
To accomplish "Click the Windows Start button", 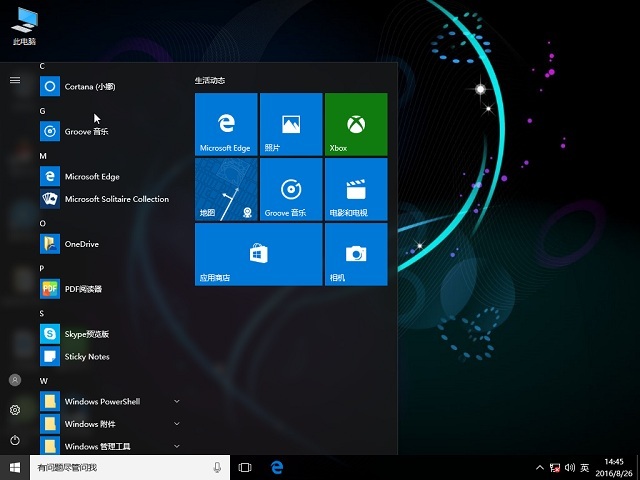I will pyautogui.click(x=15, y=467).
